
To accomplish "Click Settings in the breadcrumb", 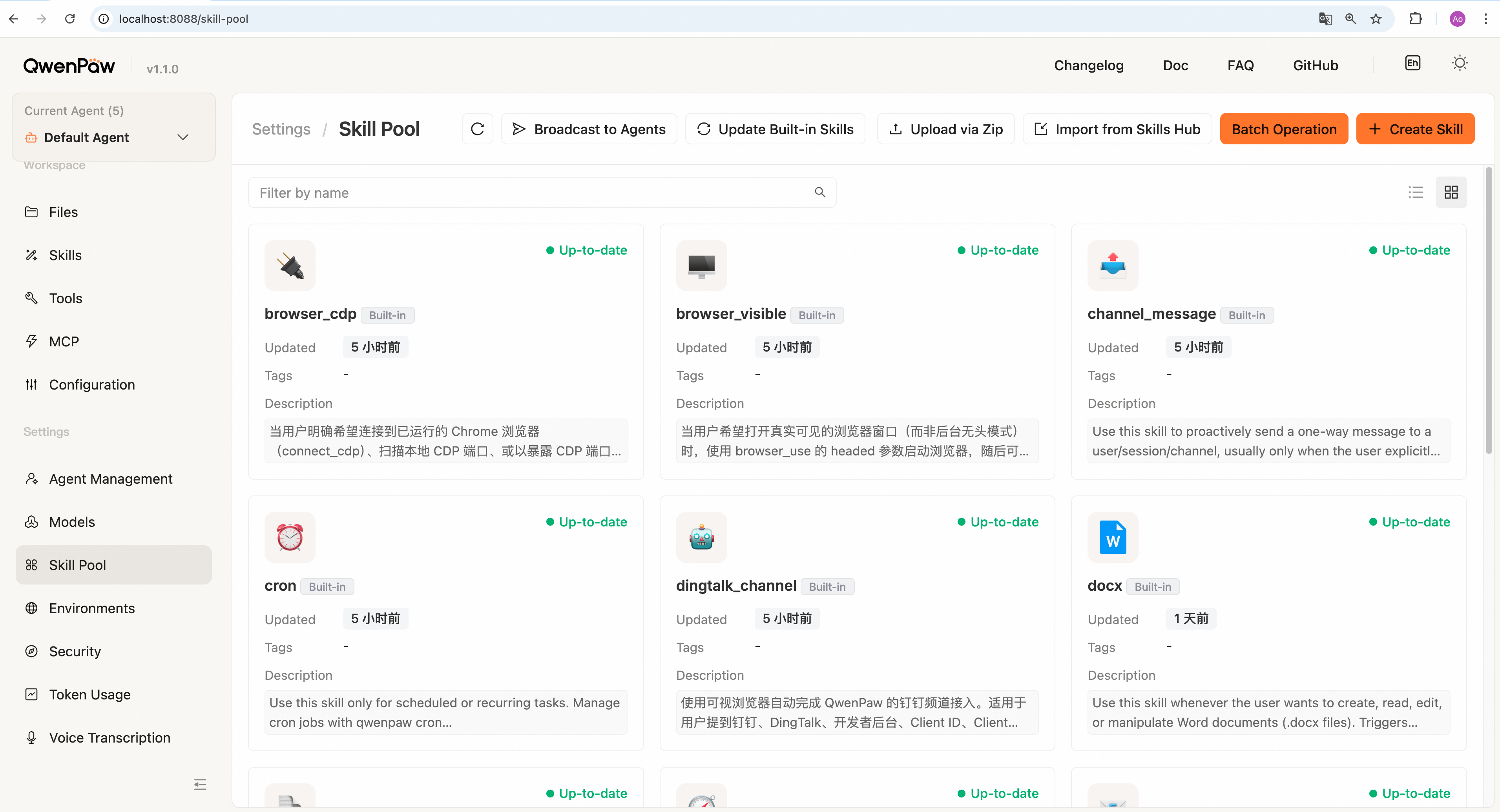I will (281, 129).
